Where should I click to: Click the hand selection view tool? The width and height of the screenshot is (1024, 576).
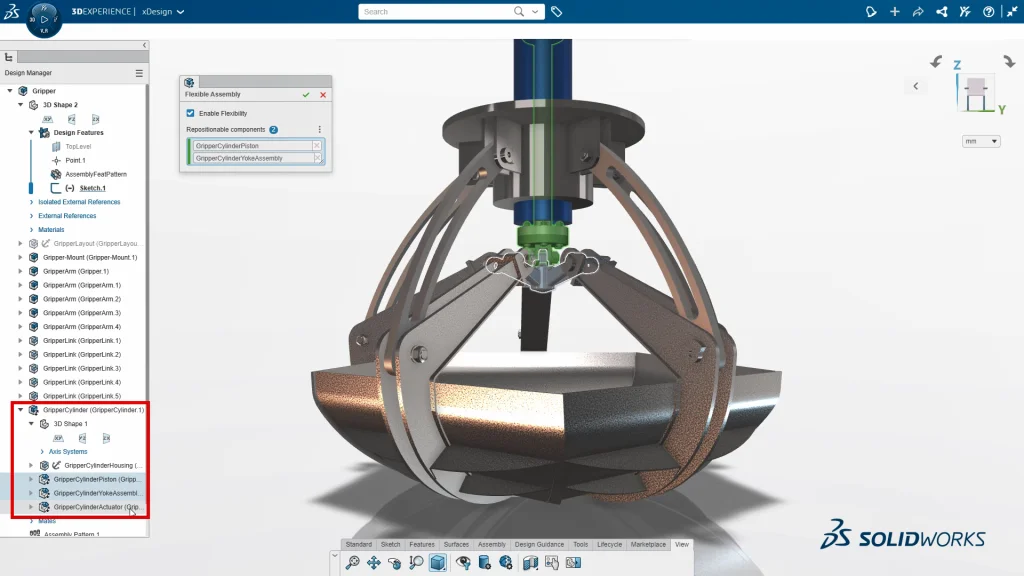point(552,562)
